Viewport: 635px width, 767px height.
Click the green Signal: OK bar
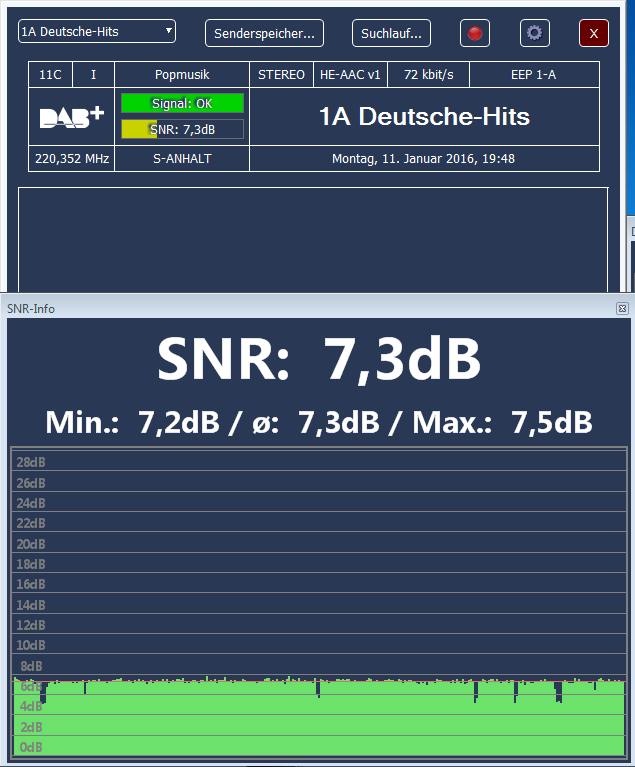coord(182,103)
